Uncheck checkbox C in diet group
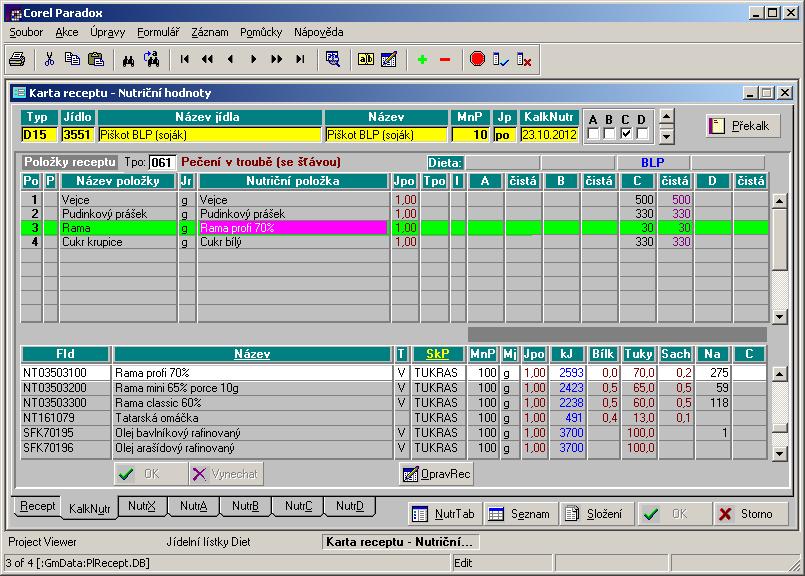 tap(626, 133)
